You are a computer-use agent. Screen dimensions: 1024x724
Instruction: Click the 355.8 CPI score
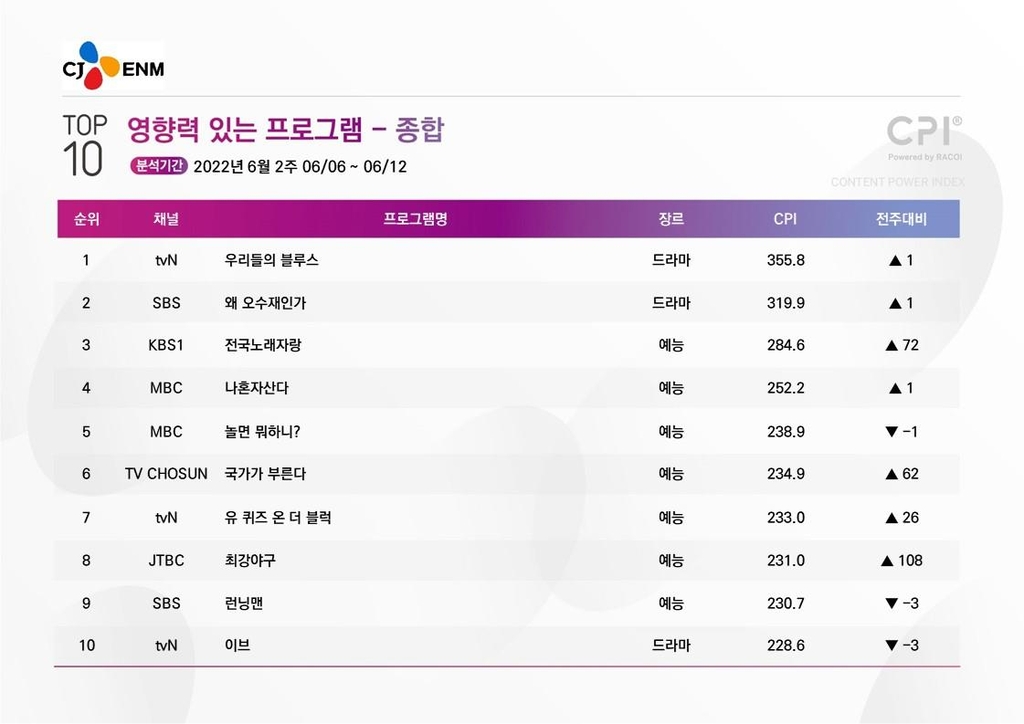(785, 260)
